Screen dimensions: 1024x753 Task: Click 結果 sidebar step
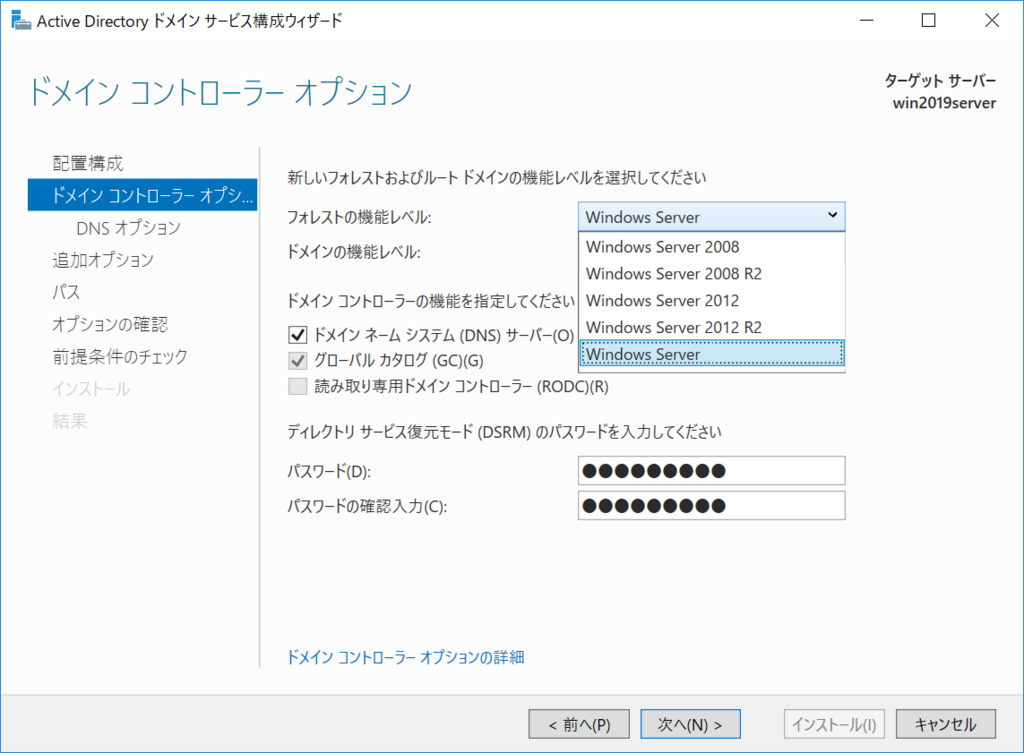point(70,421)
